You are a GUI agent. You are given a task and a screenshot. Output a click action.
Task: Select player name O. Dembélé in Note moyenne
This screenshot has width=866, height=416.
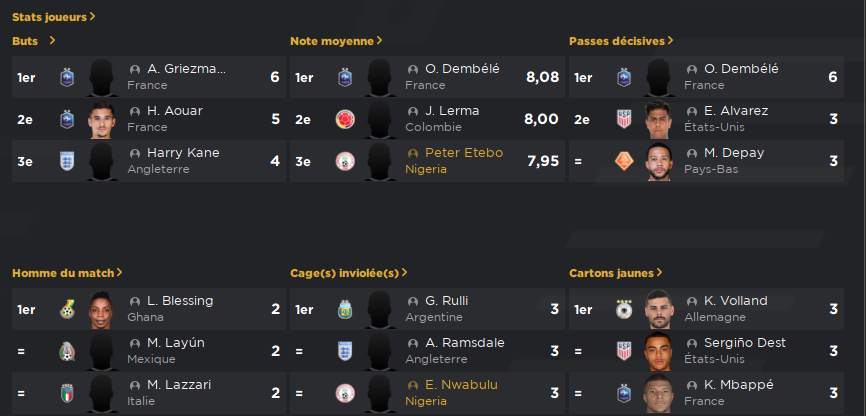[x=462, y=69]
